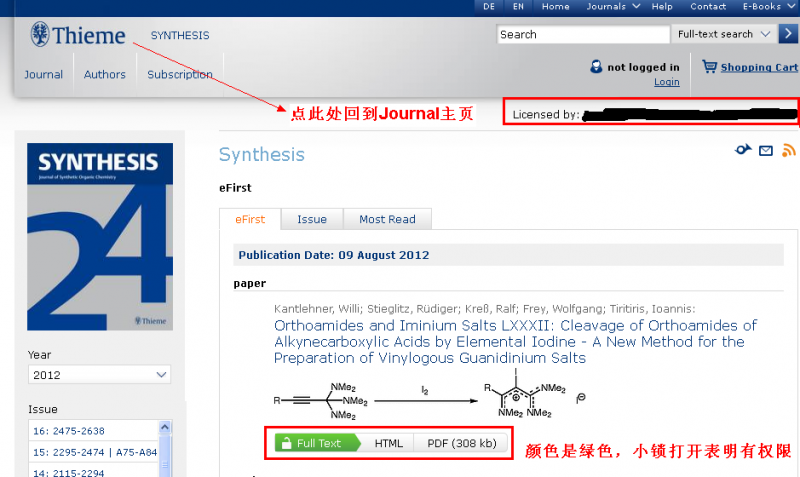
Task: Click the Synthesis page heading
Action: point(262,155)
